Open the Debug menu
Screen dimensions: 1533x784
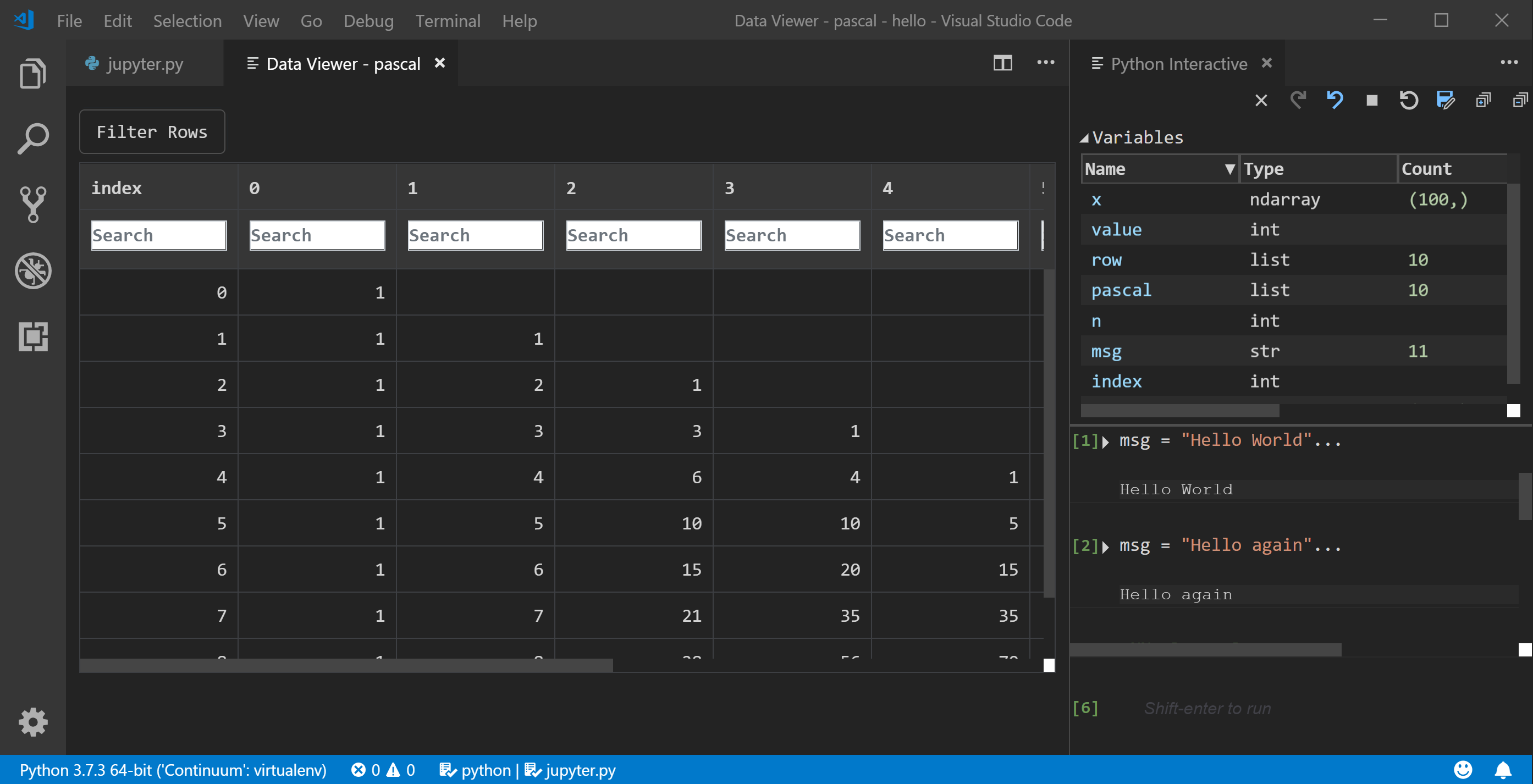tap(368, 21)
